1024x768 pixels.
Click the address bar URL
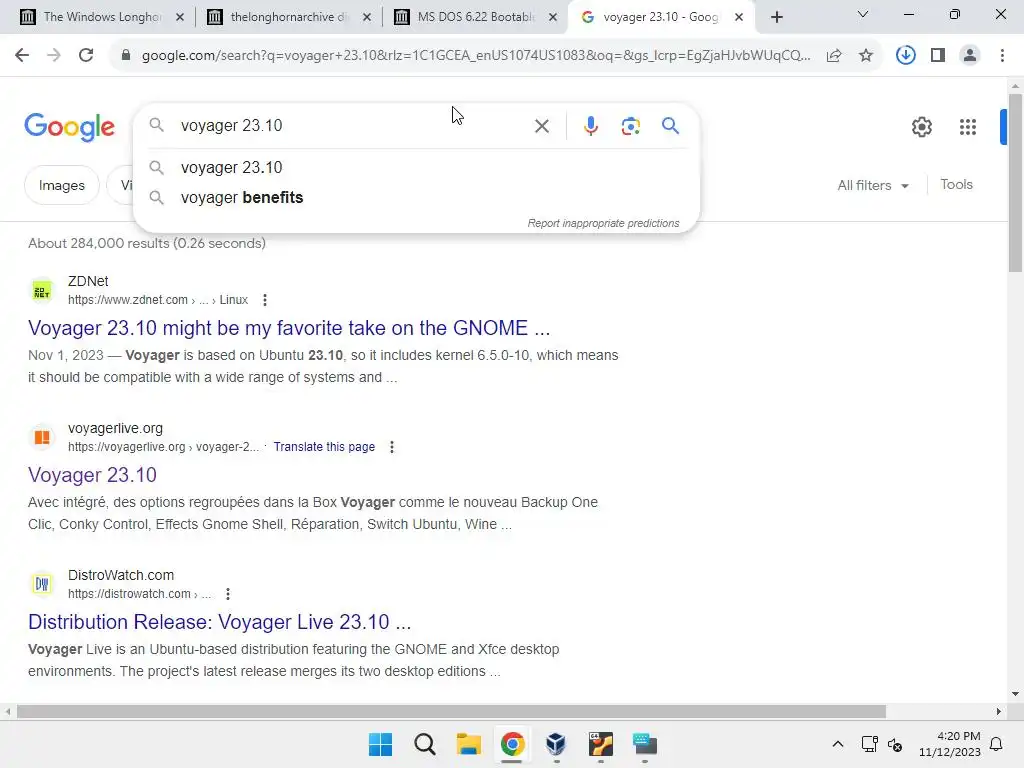[x=476, y=56]
